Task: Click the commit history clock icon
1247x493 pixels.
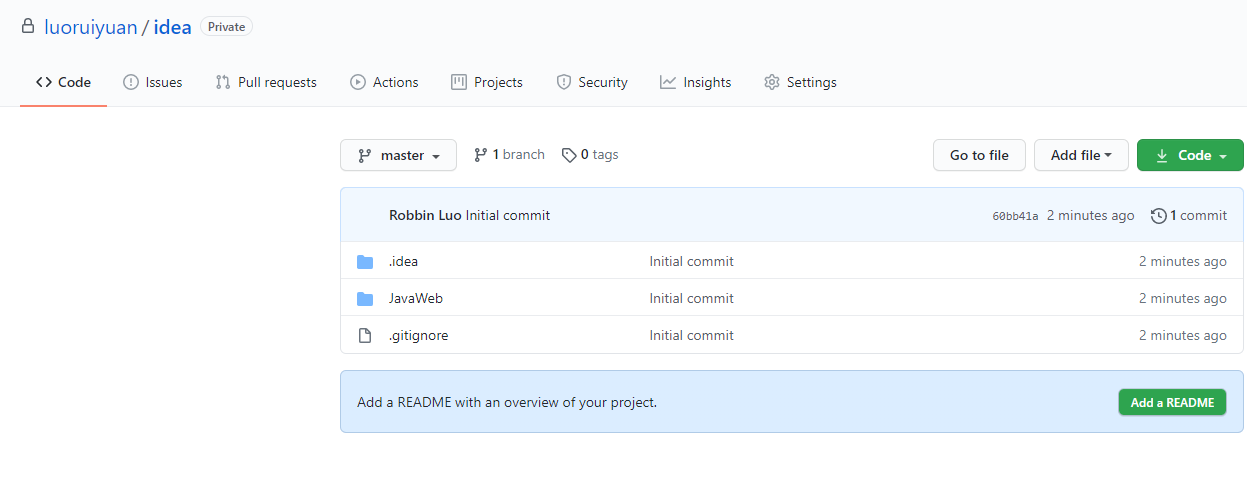Action: 1159,215
